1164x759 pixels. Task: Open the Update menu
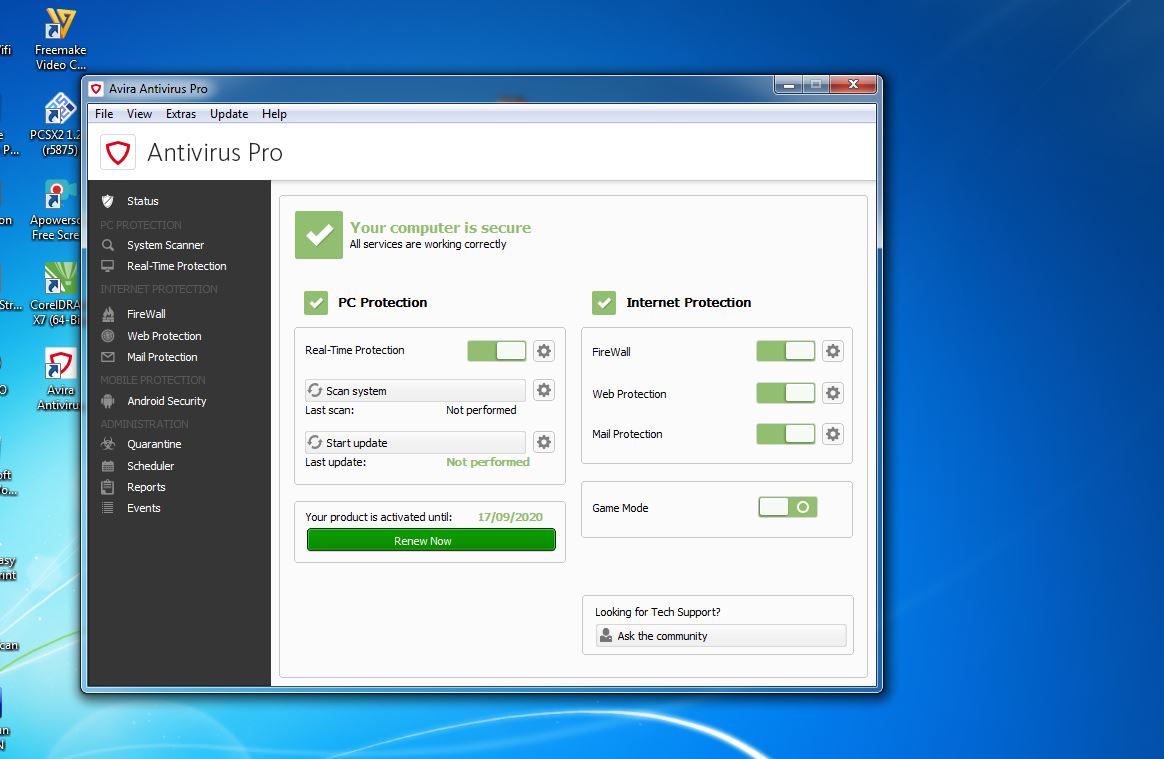click(x=229, y=114)
